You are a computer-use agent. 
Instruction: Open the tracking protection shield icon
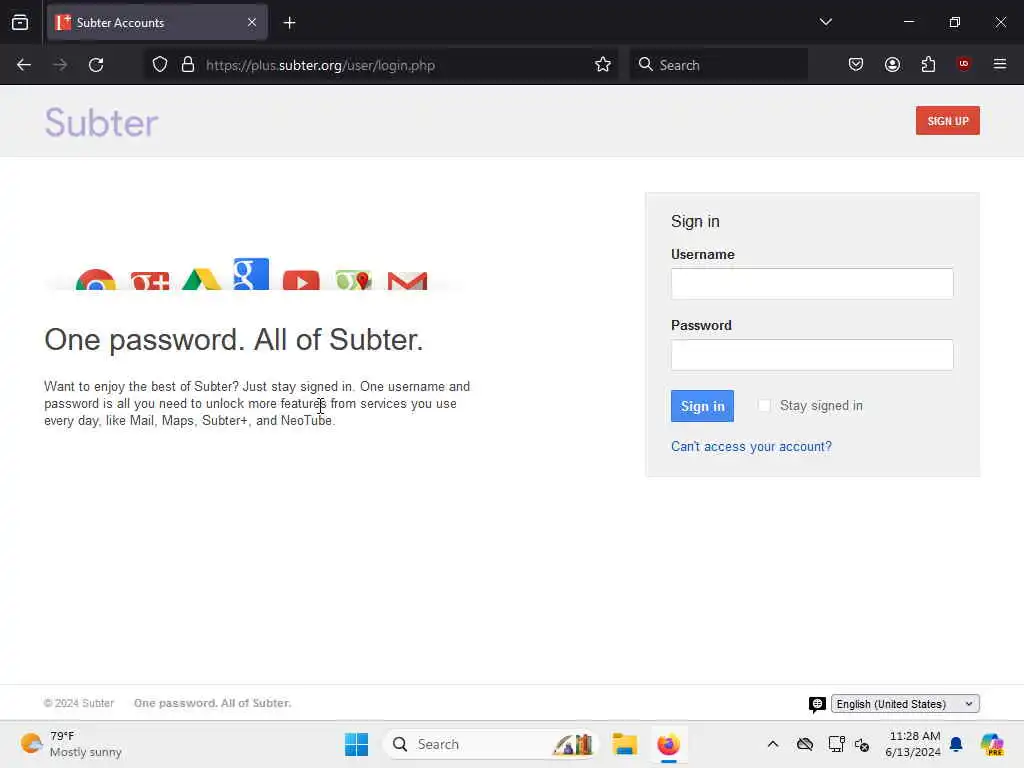160,65
